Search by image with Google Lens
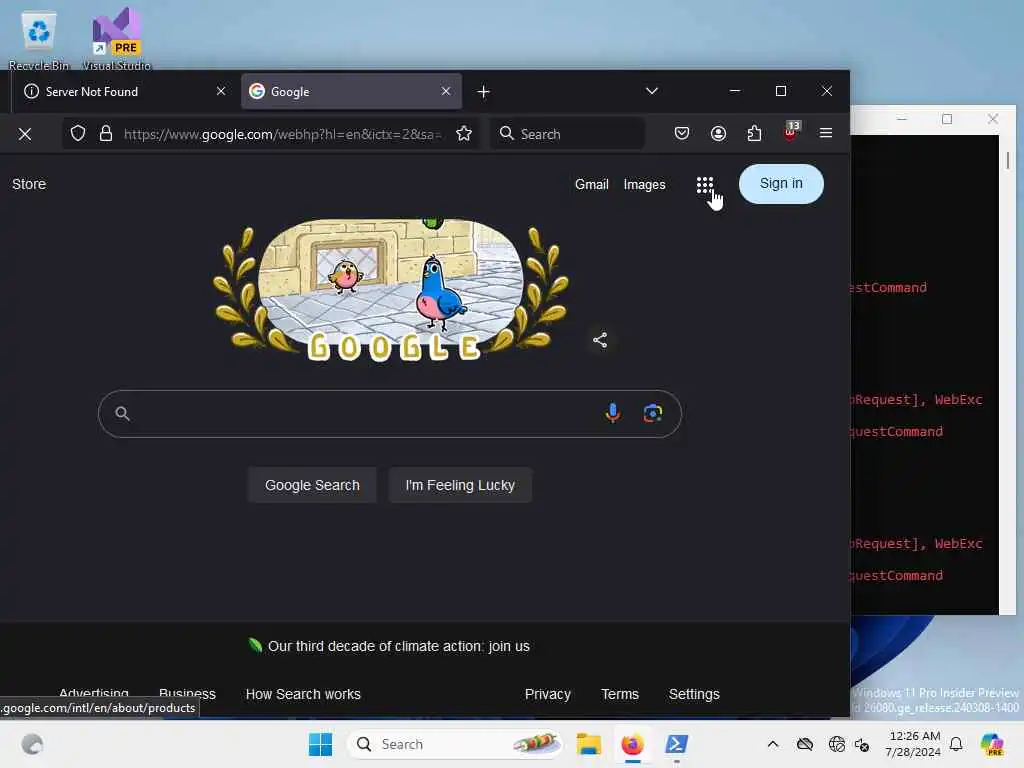 (x=652, y=413)
